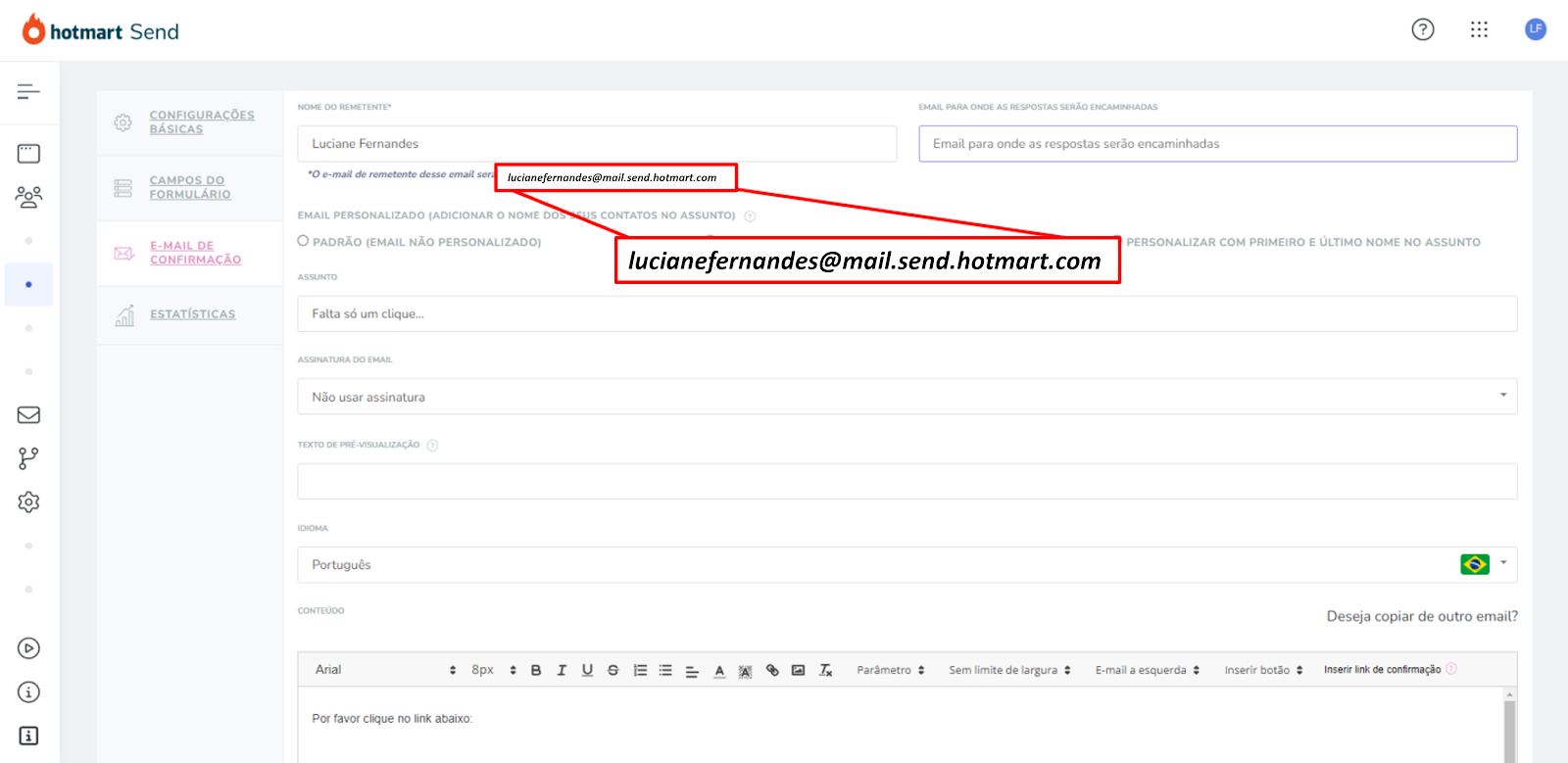This screenshot has width=1568, height=763.
Task: Apply strikethrough formatting in editor toolbar
Action: tap(613, 671)
